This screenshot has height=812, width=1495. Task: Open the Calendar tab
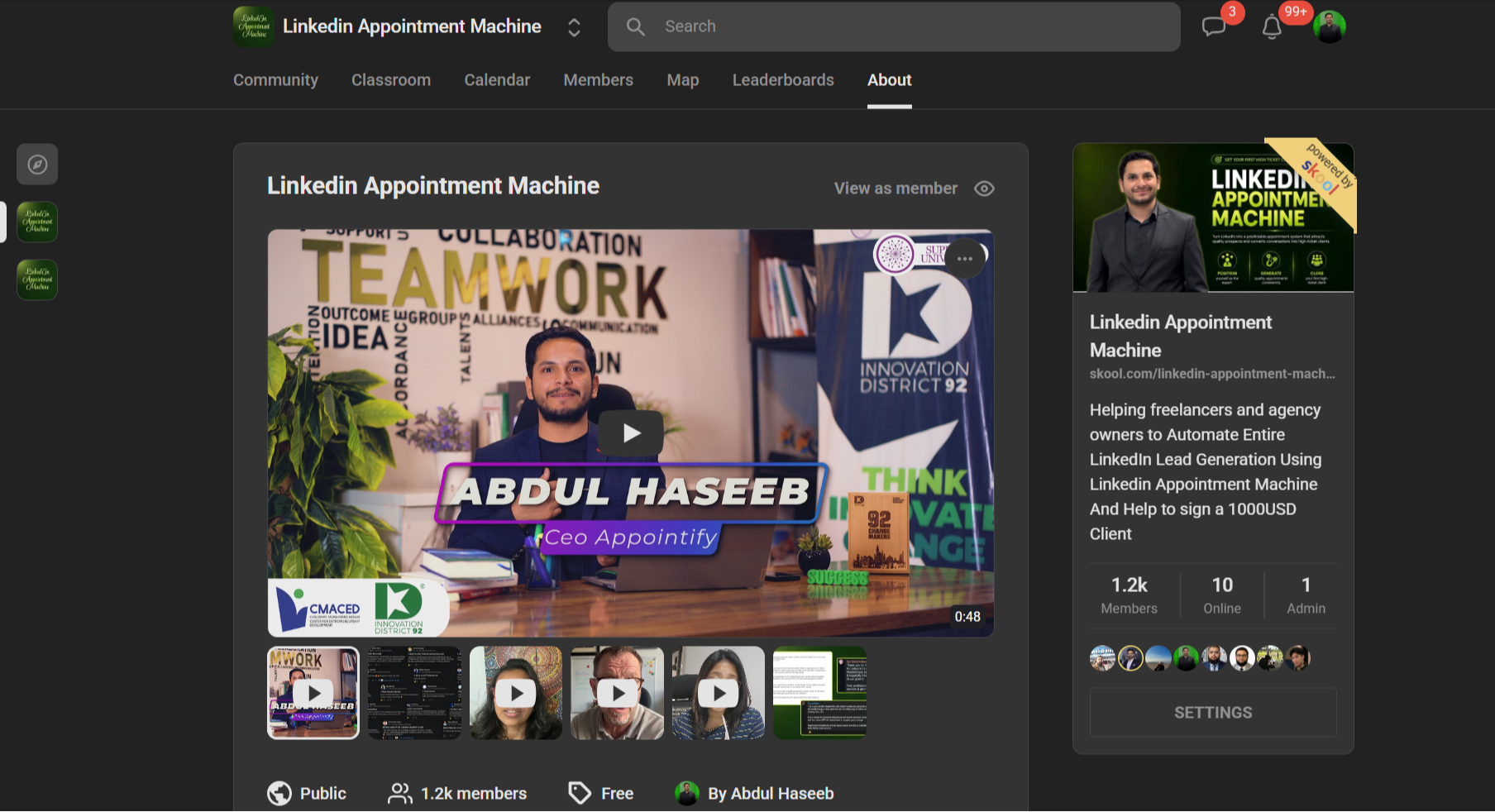497,80
